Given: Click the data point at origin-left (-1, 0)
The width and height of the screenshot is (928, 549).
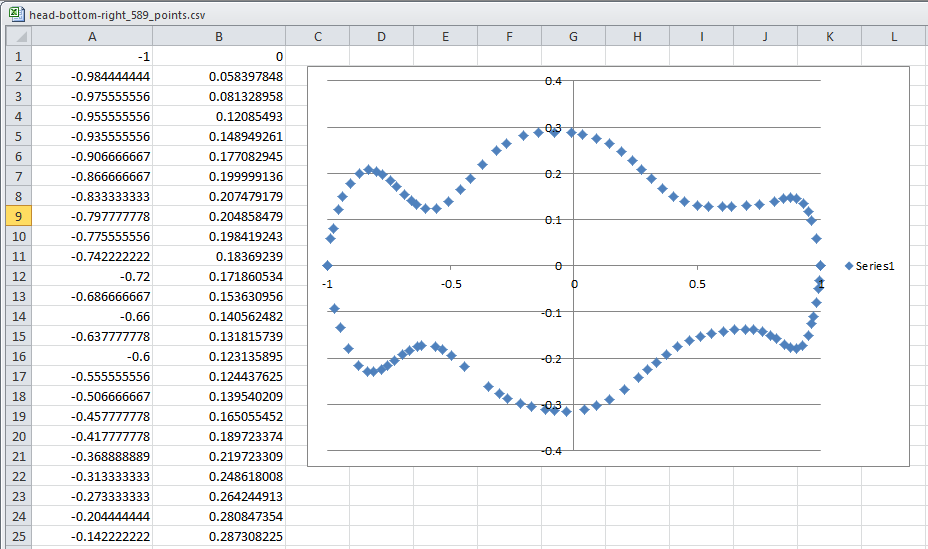Looking at the screenshot, I should [x=327, y=266].
